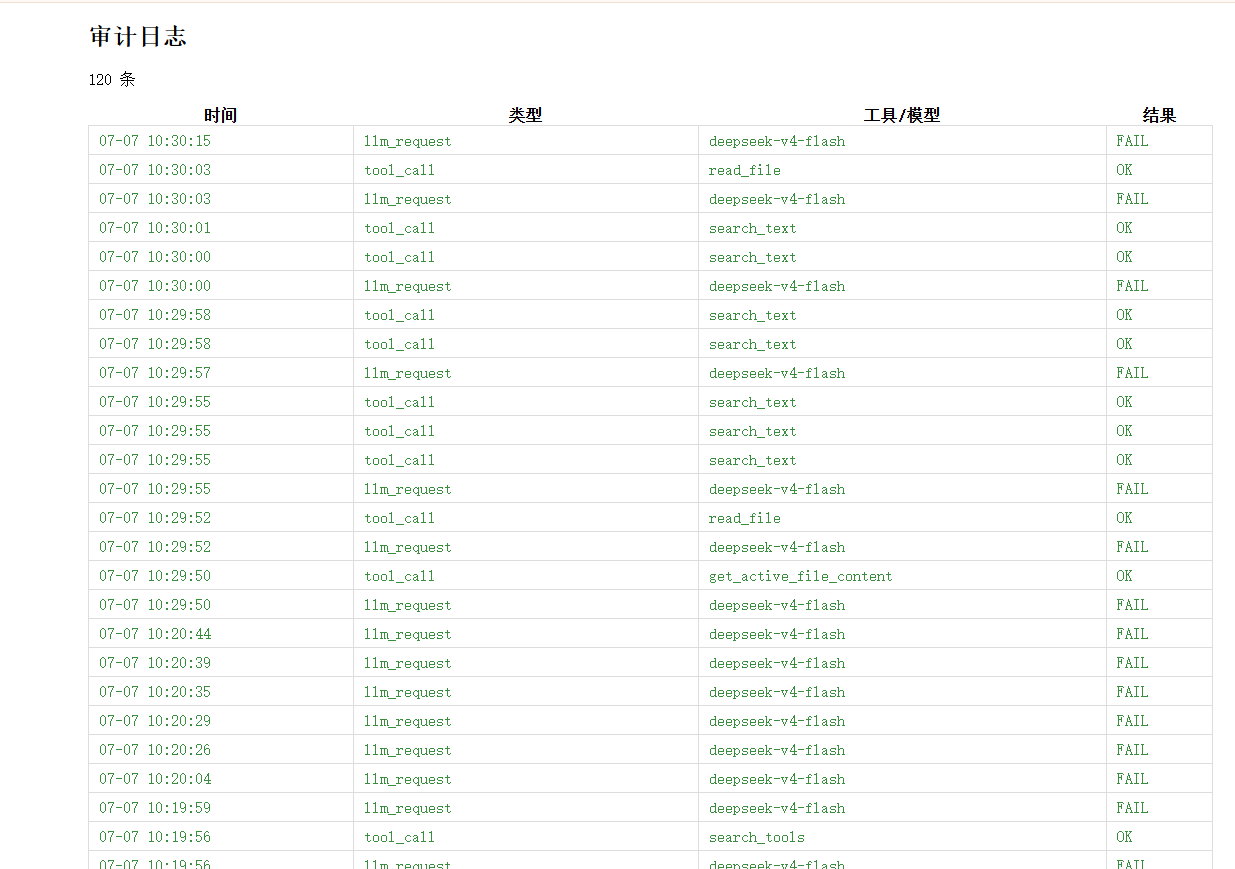1235x869 pixels.
Task: Click llm_request in the 10:30:03 row
Action: pyautogui.click(x=408, y=199)
